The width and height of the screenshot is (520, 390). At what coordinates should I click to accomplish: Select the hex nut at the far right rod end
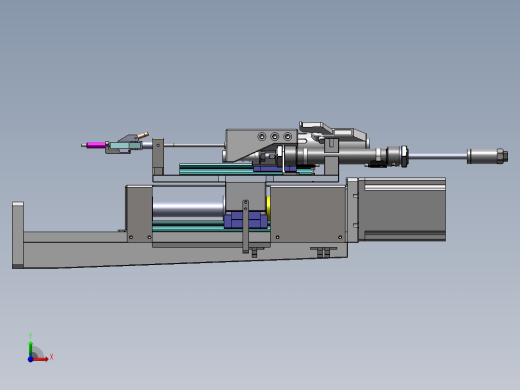click(502, 156)
